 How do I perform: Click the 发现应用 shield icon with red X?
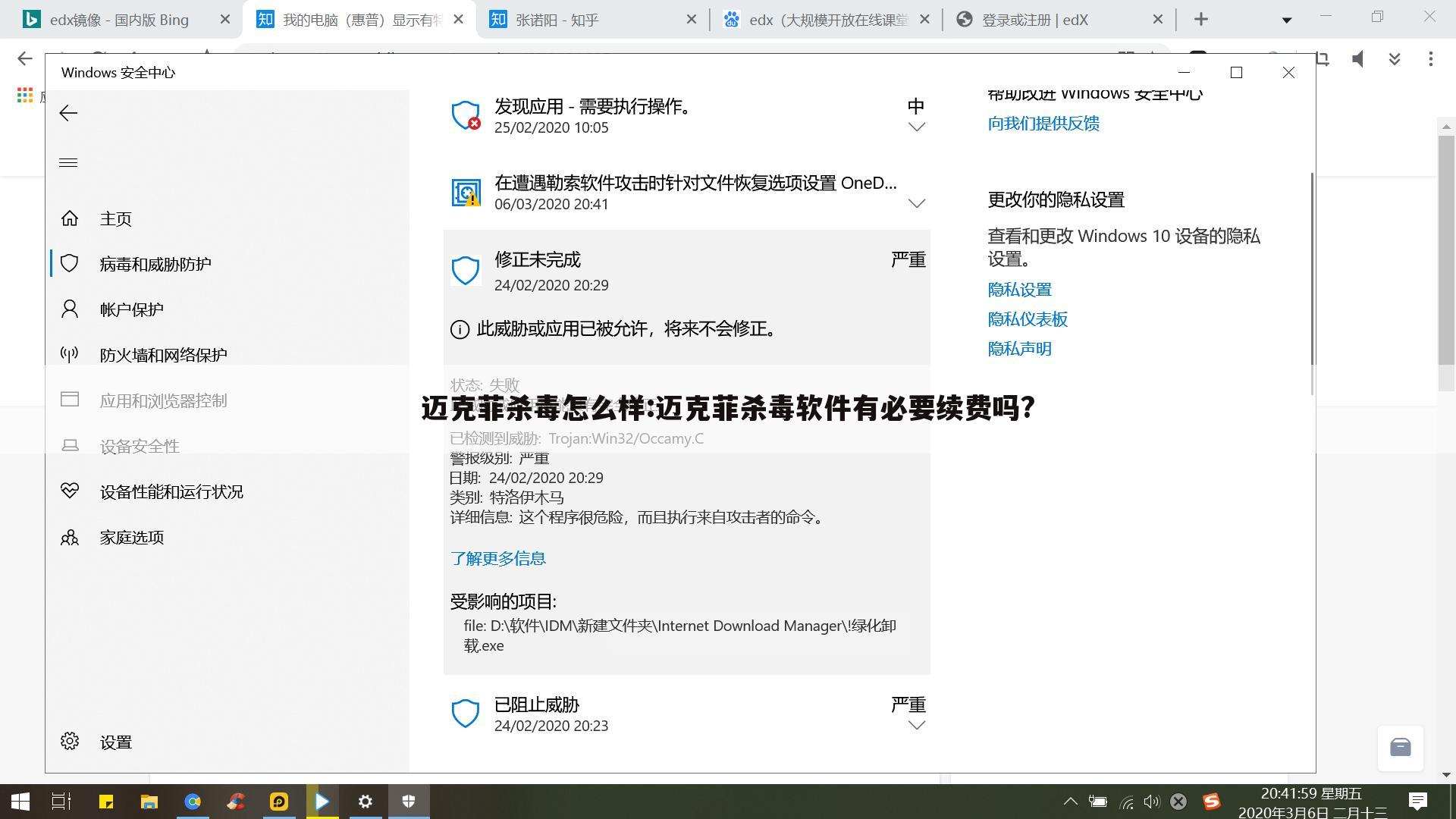tap(466, 115)
